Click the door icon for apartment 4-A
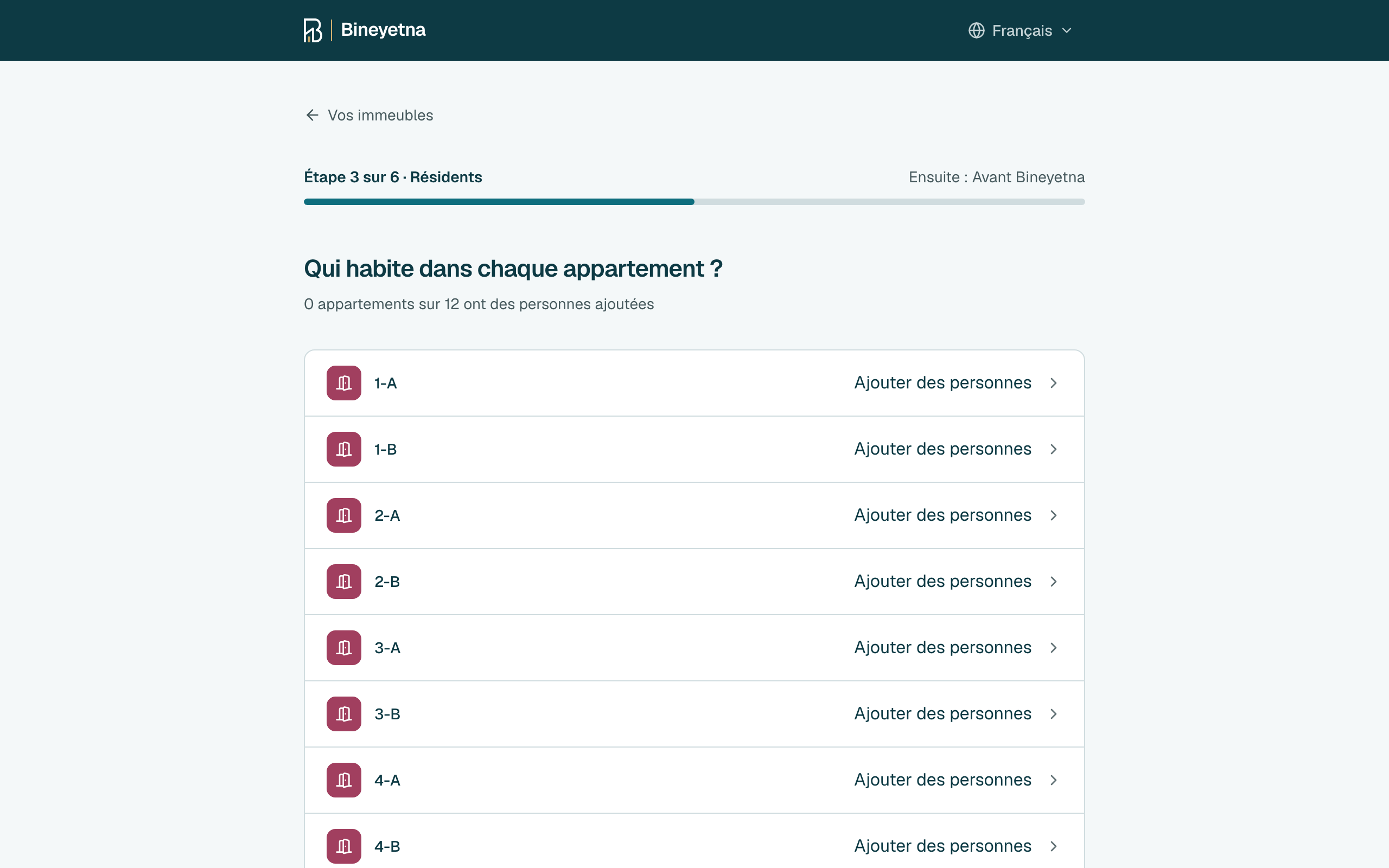This screenshot has height=868, width=1389. tap(344, 780)
